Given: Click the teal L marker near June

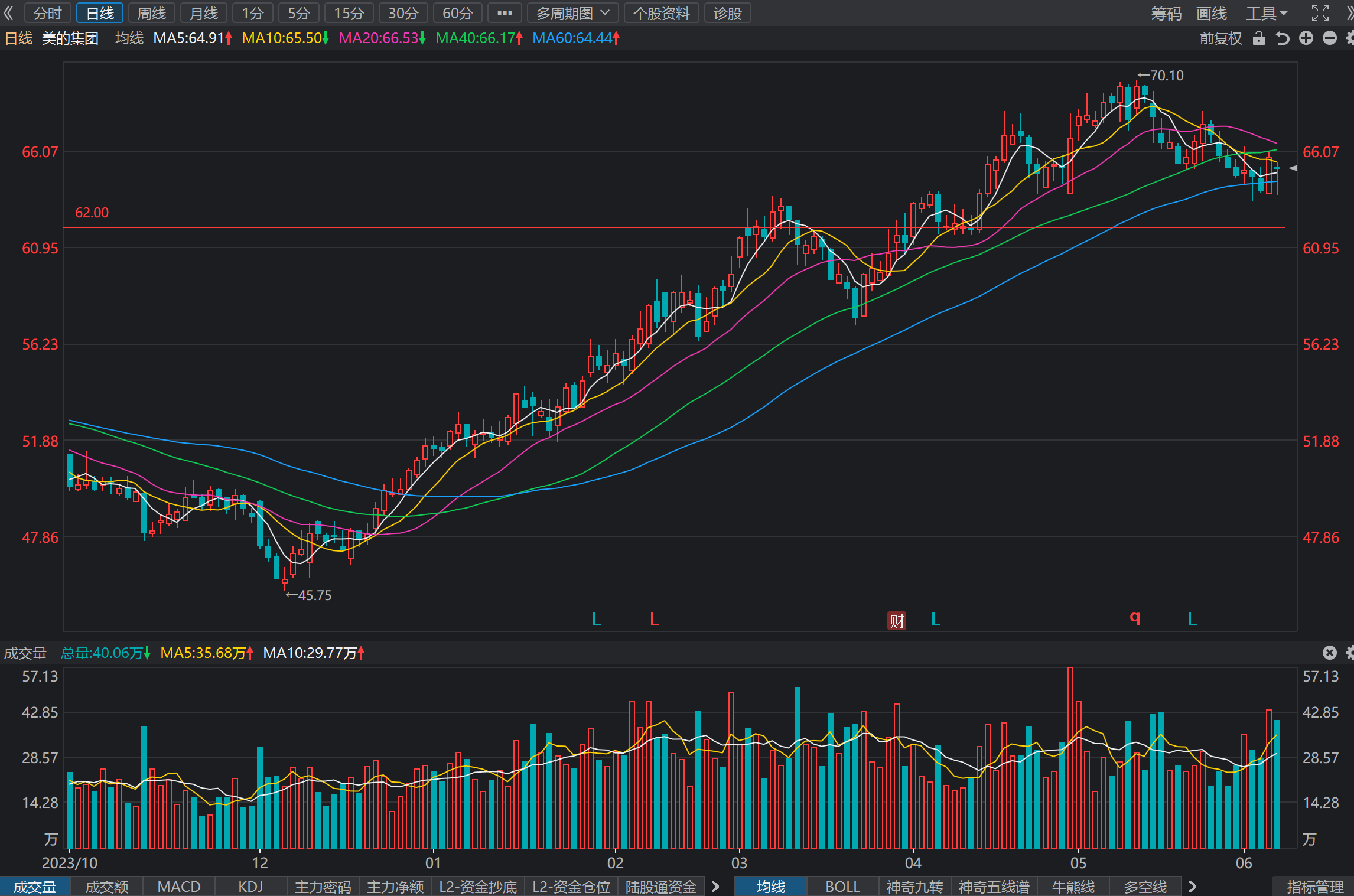Looking at the screenshot, I should pyautogui.click(x=1192, y=620).
